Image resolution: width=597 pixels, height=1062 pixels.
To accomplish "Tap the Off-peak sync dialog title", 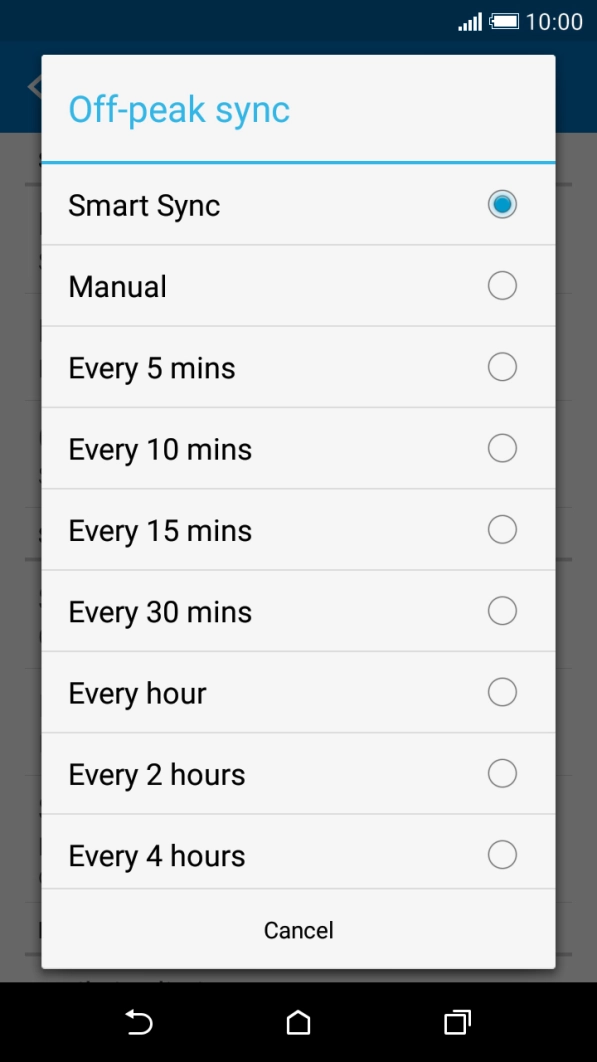I will click(179, 109).
